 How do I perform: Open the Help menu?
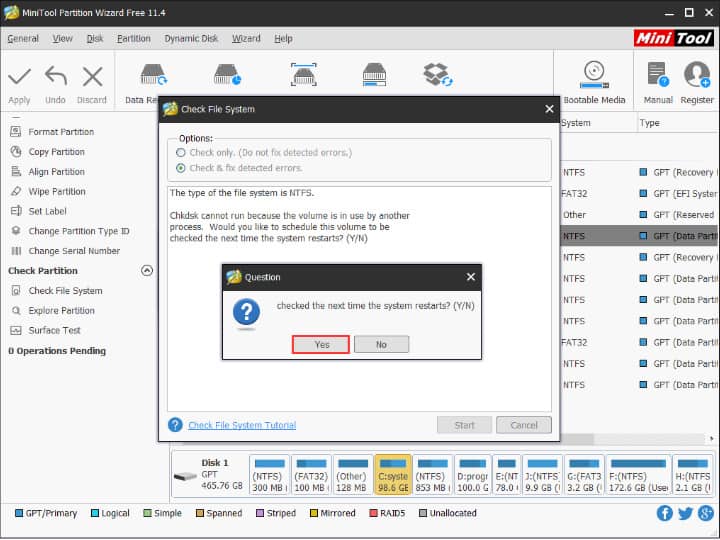coord(283,39)
